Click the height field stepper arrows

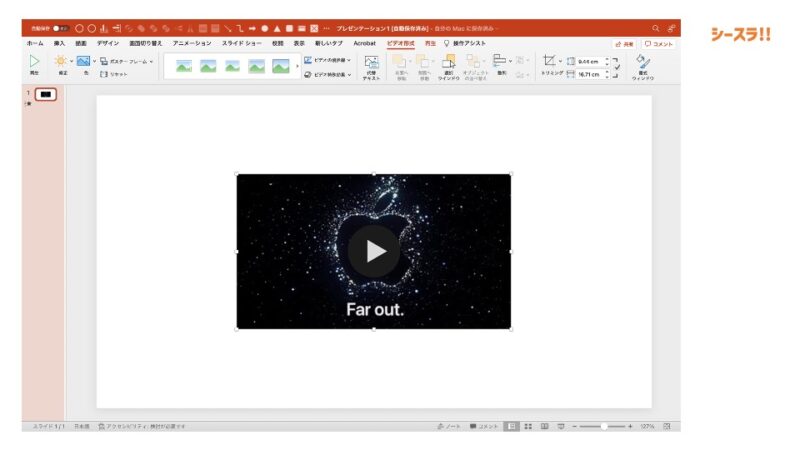(x=607, y=61)
